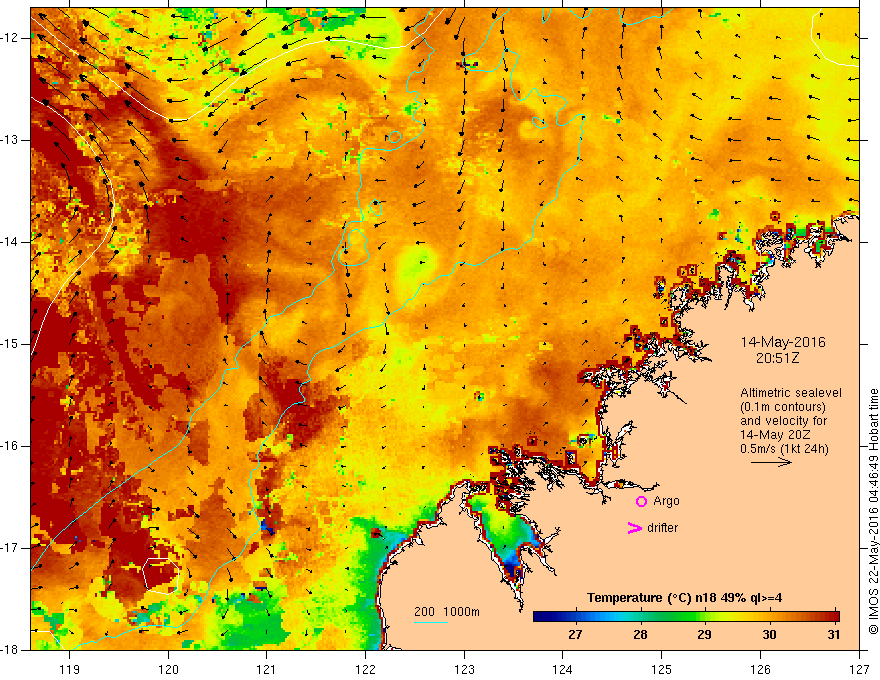Image resolution: width=880 pixels, height=680 pixels.
Task: Click longitude axis label 127
Action: coord(859,669)
